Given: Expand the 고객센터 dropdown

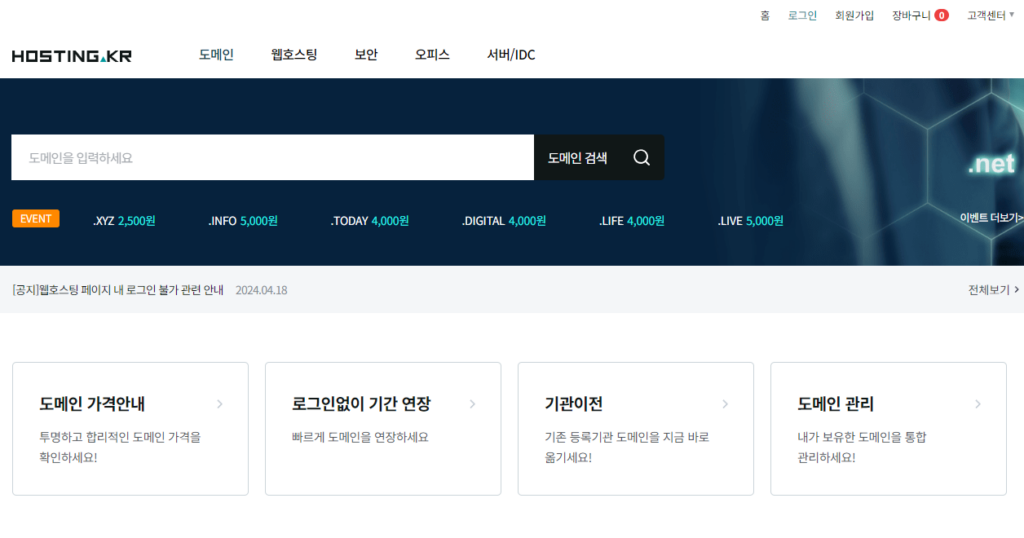Looking at the screenshot, I should point(990,16).
